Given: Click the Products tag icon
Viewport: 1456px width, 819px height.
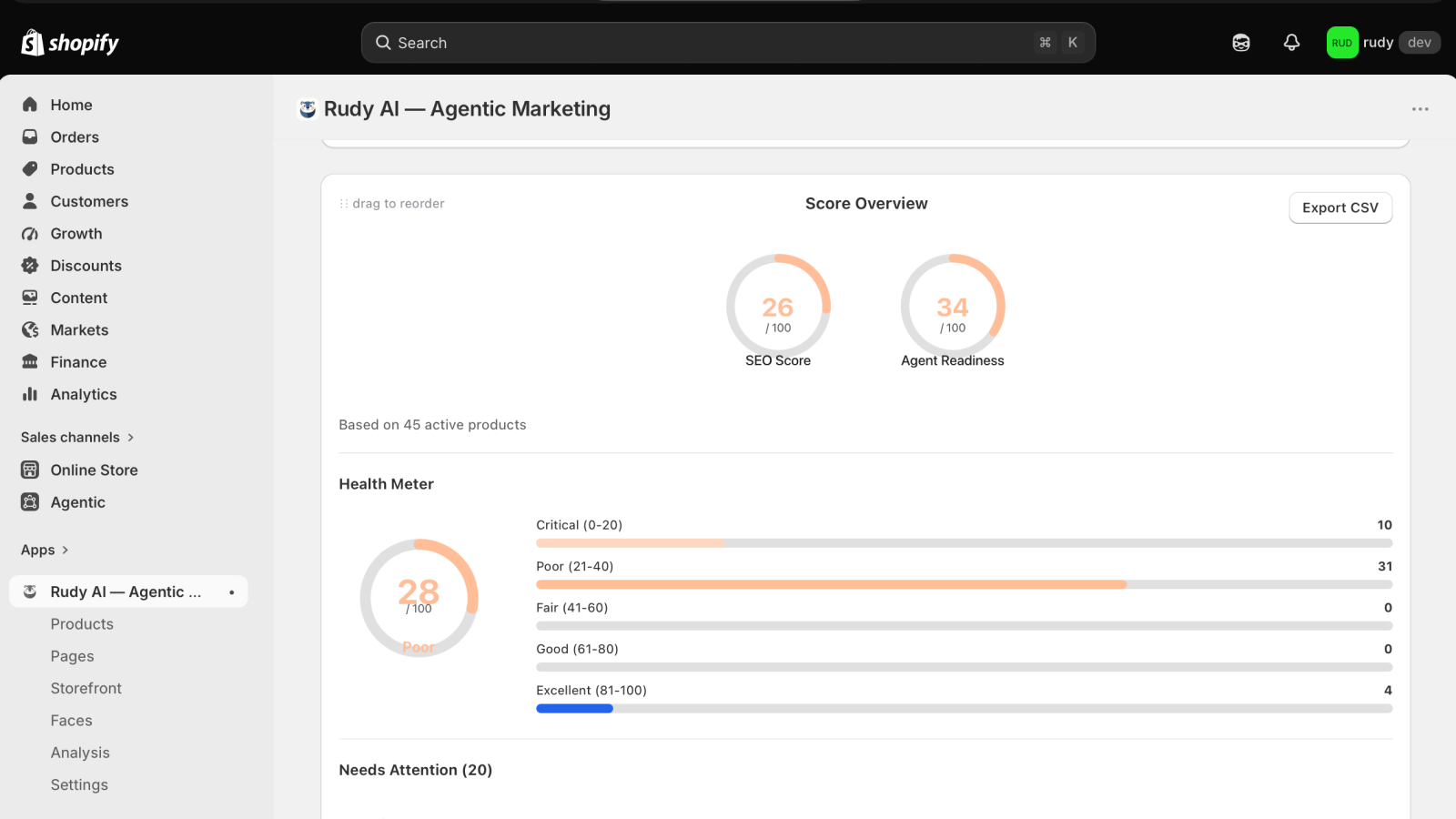Looking at the screenshot, I should (x=30, y=169).
